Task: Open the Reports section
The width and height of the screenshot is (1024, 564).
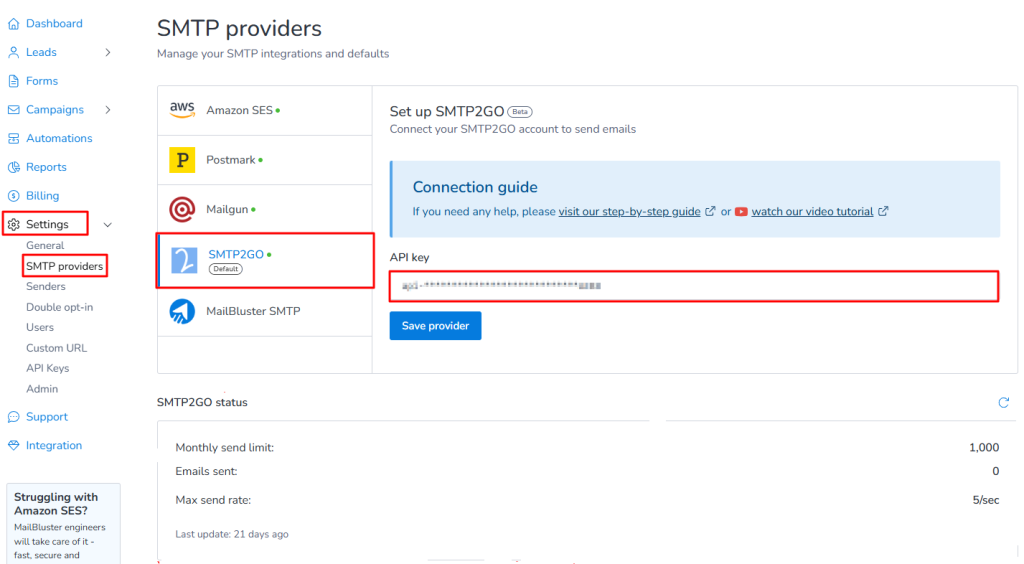Action: point(46,168)
